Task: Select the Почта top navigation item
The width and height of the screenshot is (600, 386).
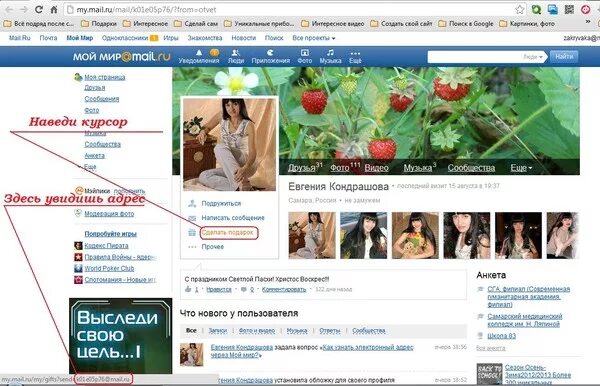Action: point(48,38)
